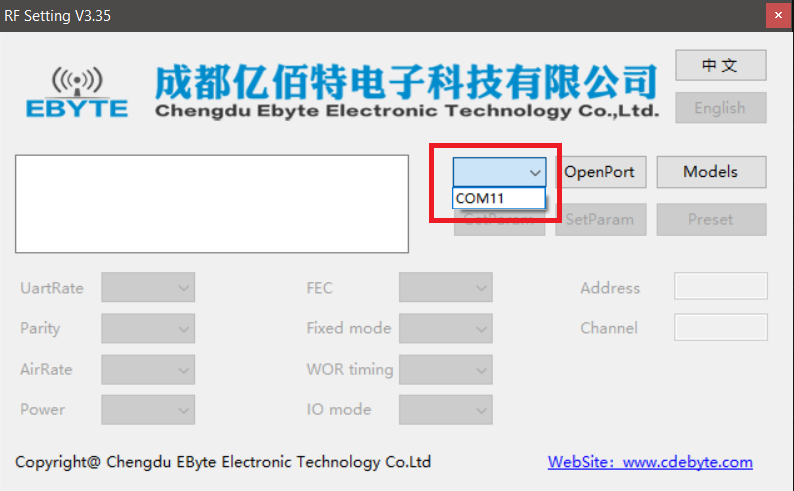
Task: Select COM11 from the port list
Action: (x=499, y=198)
